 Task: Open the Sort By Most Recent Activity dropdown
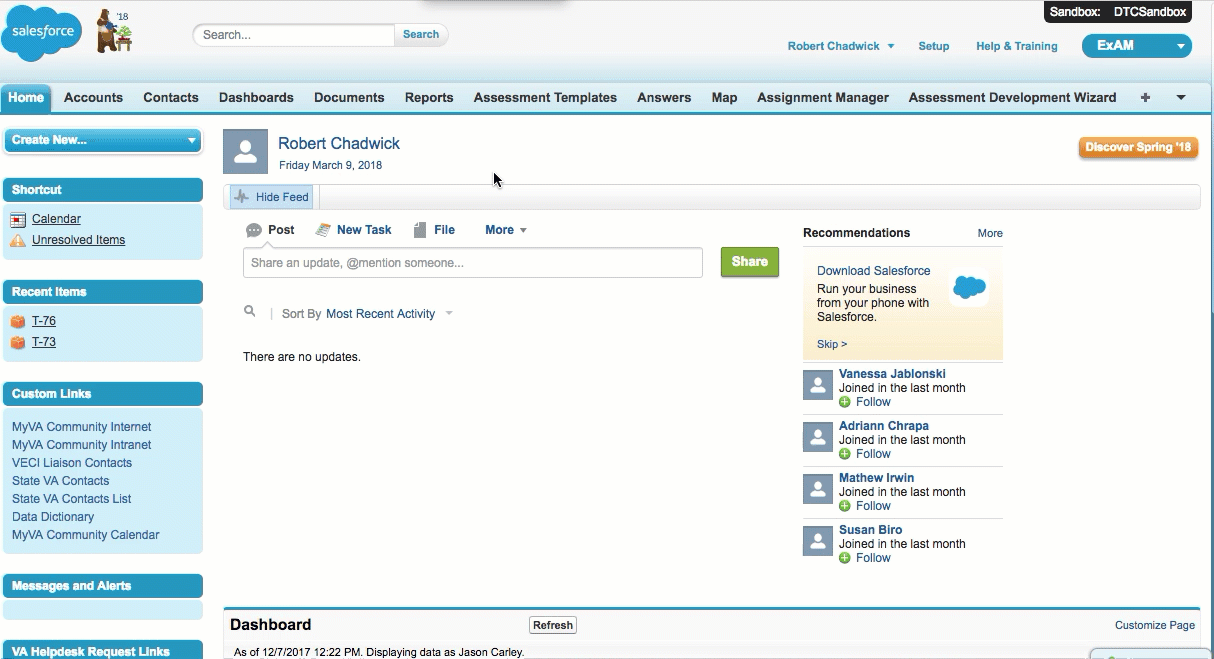point(390,314)
